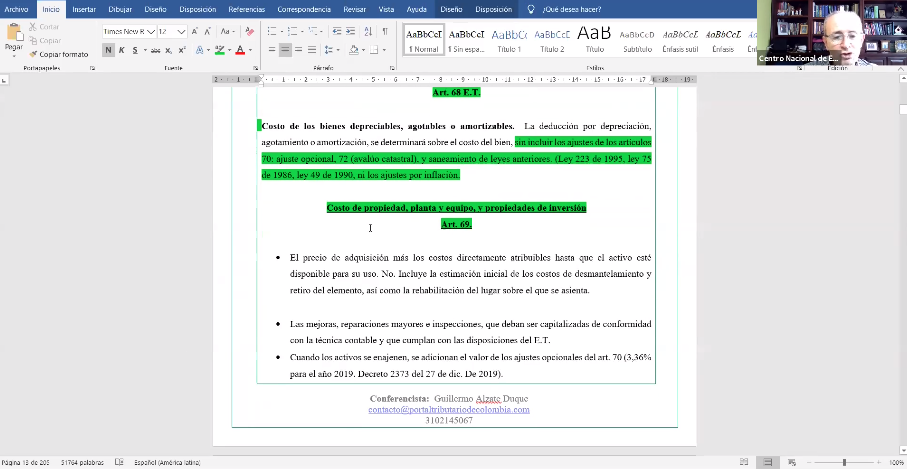Switch to the Dibujar tab
Screen dimensions: 907x470
[x=120, y=9]
